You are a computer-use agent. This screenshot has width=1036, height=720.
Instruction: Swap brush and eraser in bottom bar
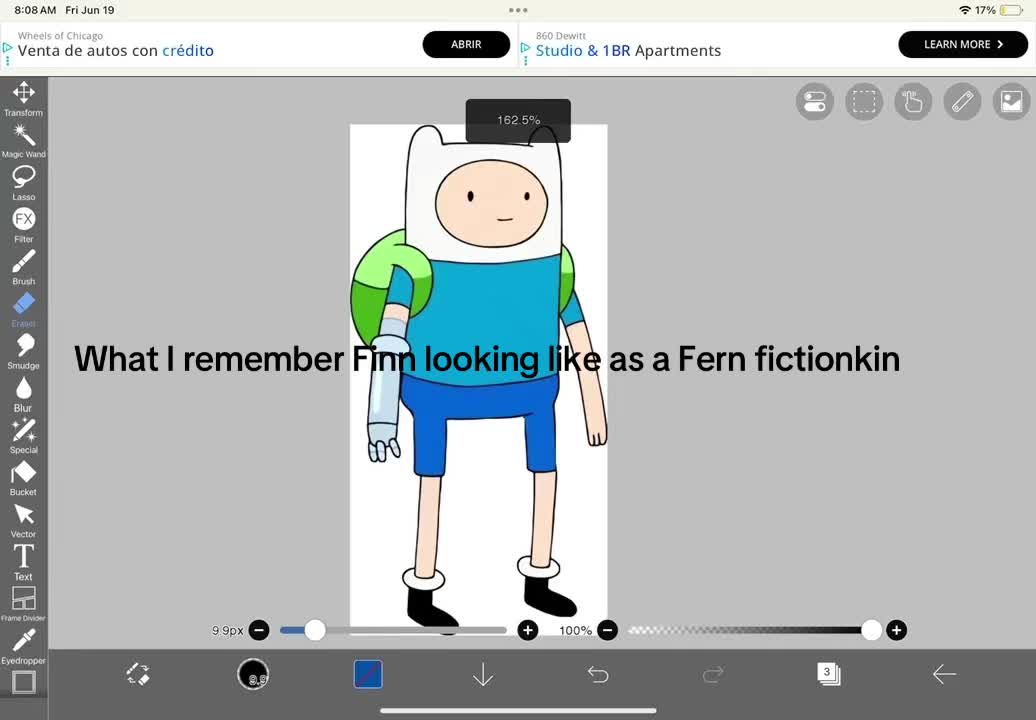click(x=138, y=674)
